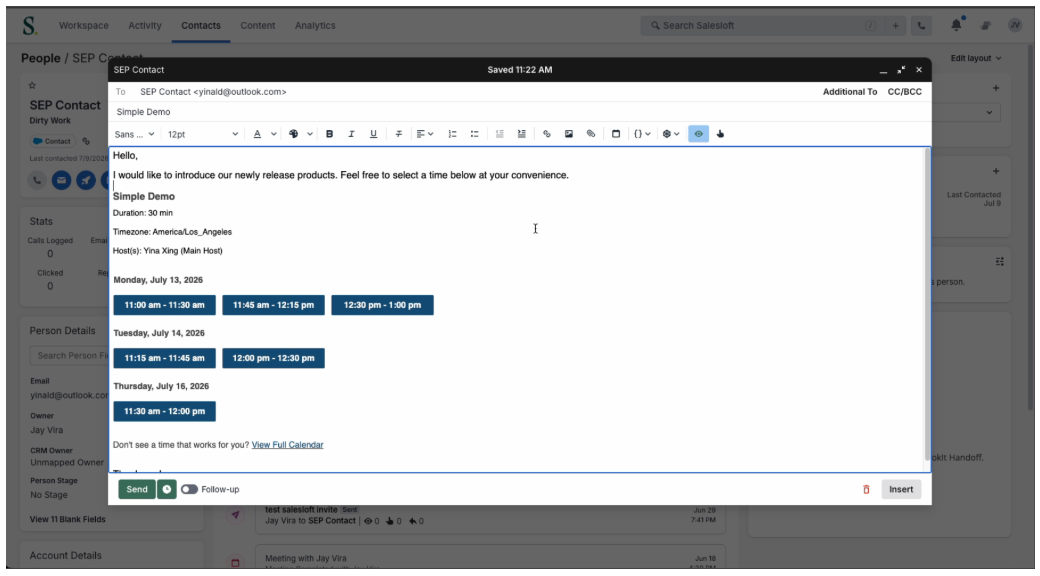Minimize the SEP Contact email composer
The width and height of the screenshot is (1040, 576).
tap(883, 70)
